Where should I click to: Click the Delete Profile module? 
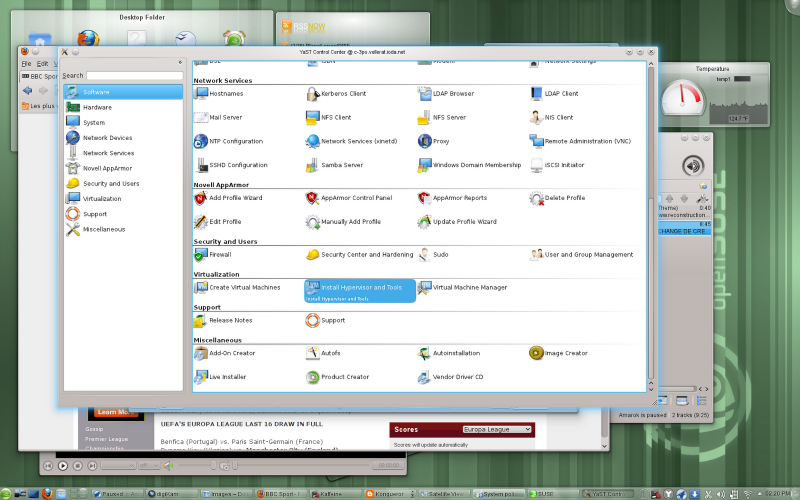(557, 198)
